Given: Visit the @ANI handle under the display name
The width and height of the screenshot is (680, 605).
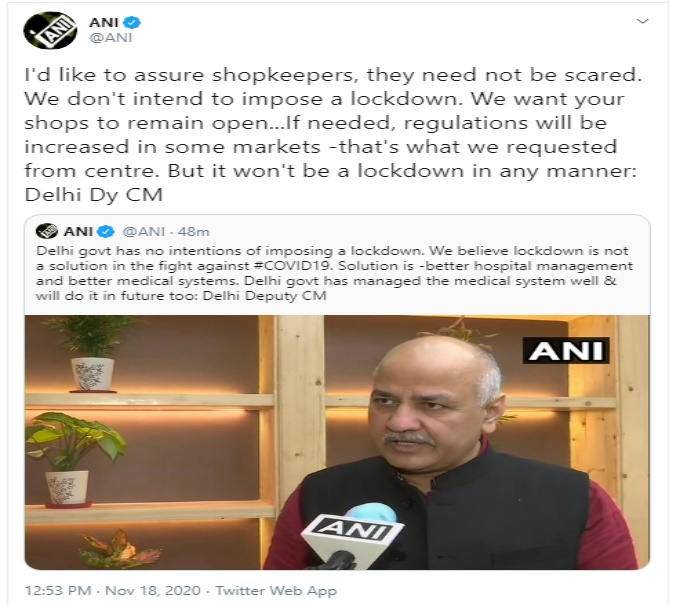Looking at the screenshot, I should click(x=111, y=38).
